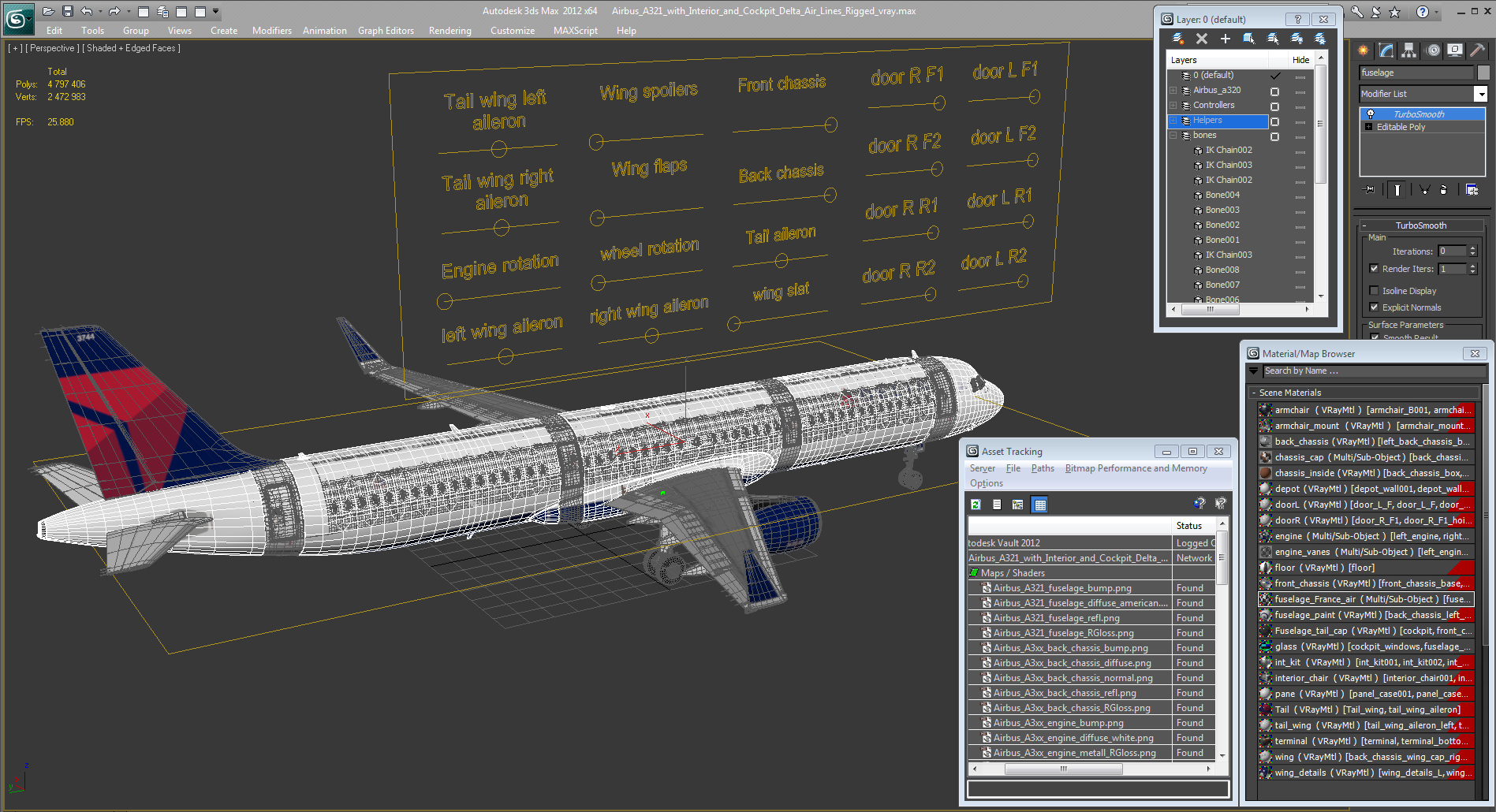Open the MAXScript menu

(575, 31)
